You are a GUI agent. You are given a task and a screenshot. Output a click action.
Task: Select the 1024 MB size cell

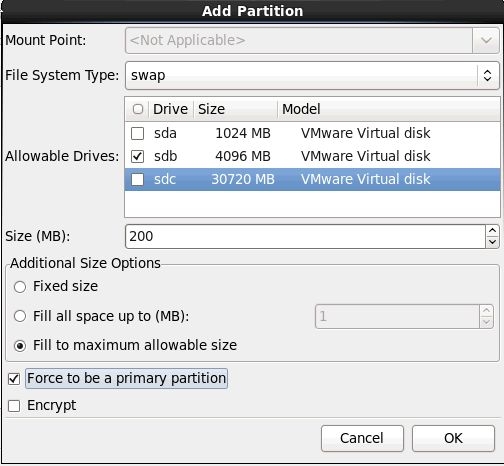243,134
